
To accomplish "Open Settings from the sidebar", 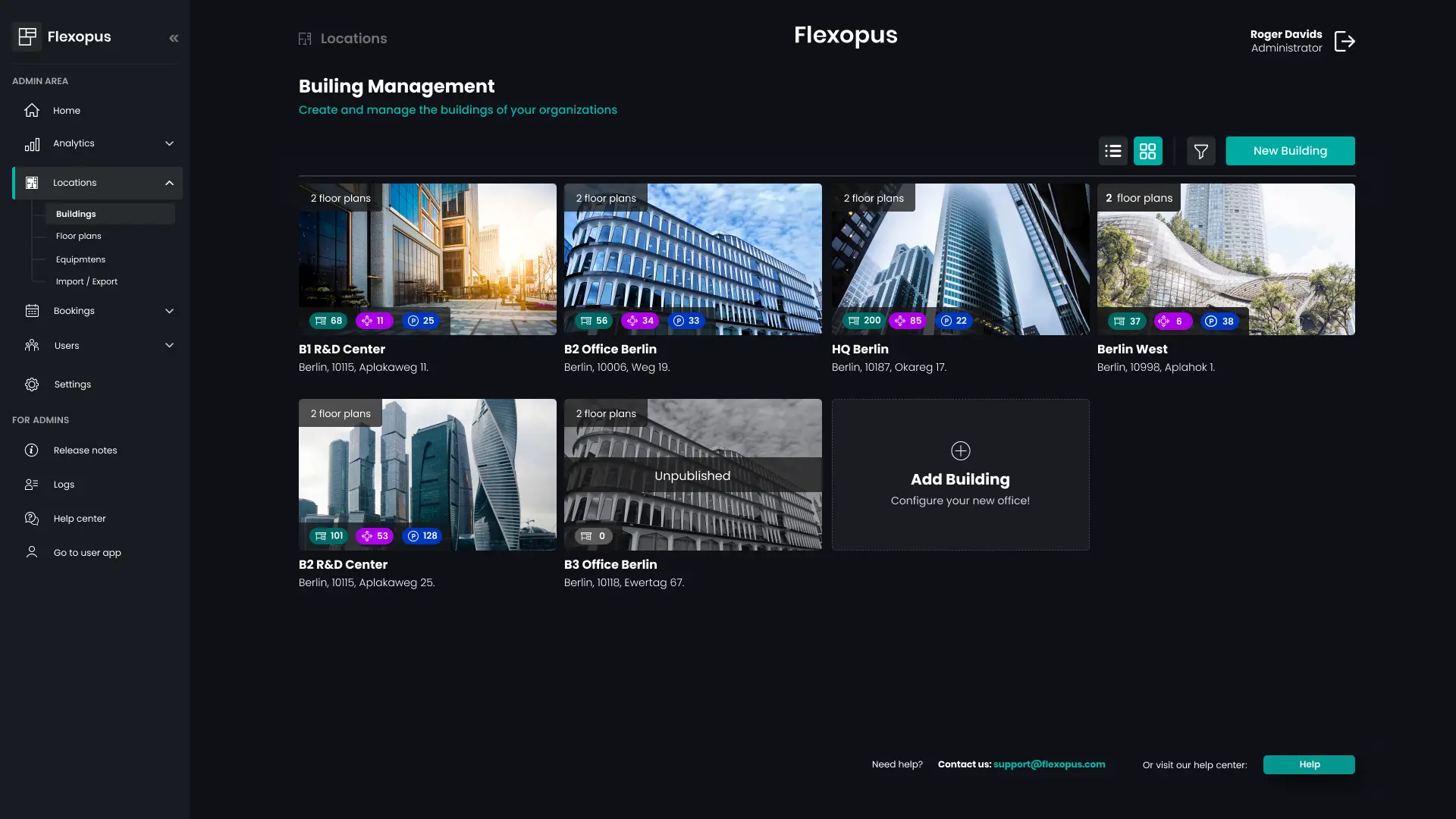I will pyautogui.click(x=72, y=384).
